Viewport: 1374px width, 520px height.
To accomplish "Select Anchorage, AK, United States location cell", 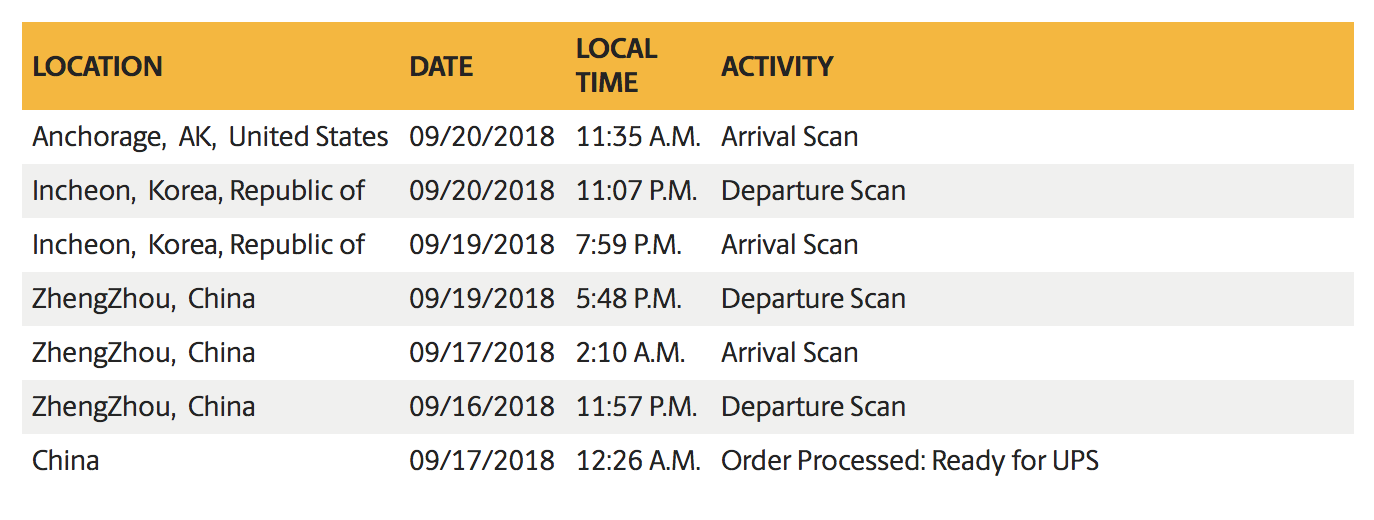I will (x=210, y=137).
